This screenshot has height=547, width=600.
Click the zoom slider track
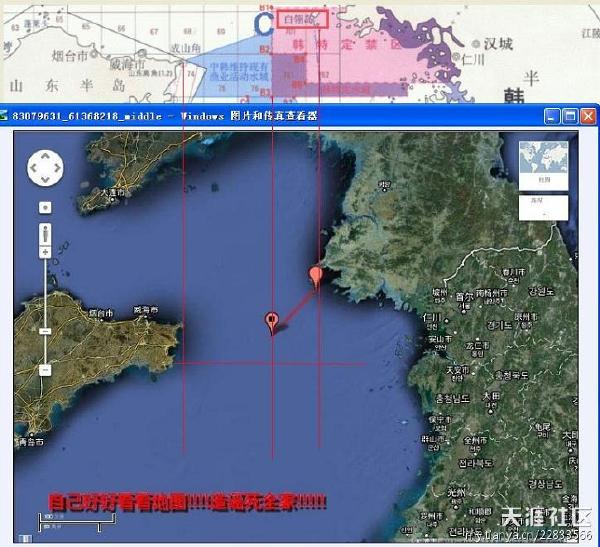[x=45, y=300]
